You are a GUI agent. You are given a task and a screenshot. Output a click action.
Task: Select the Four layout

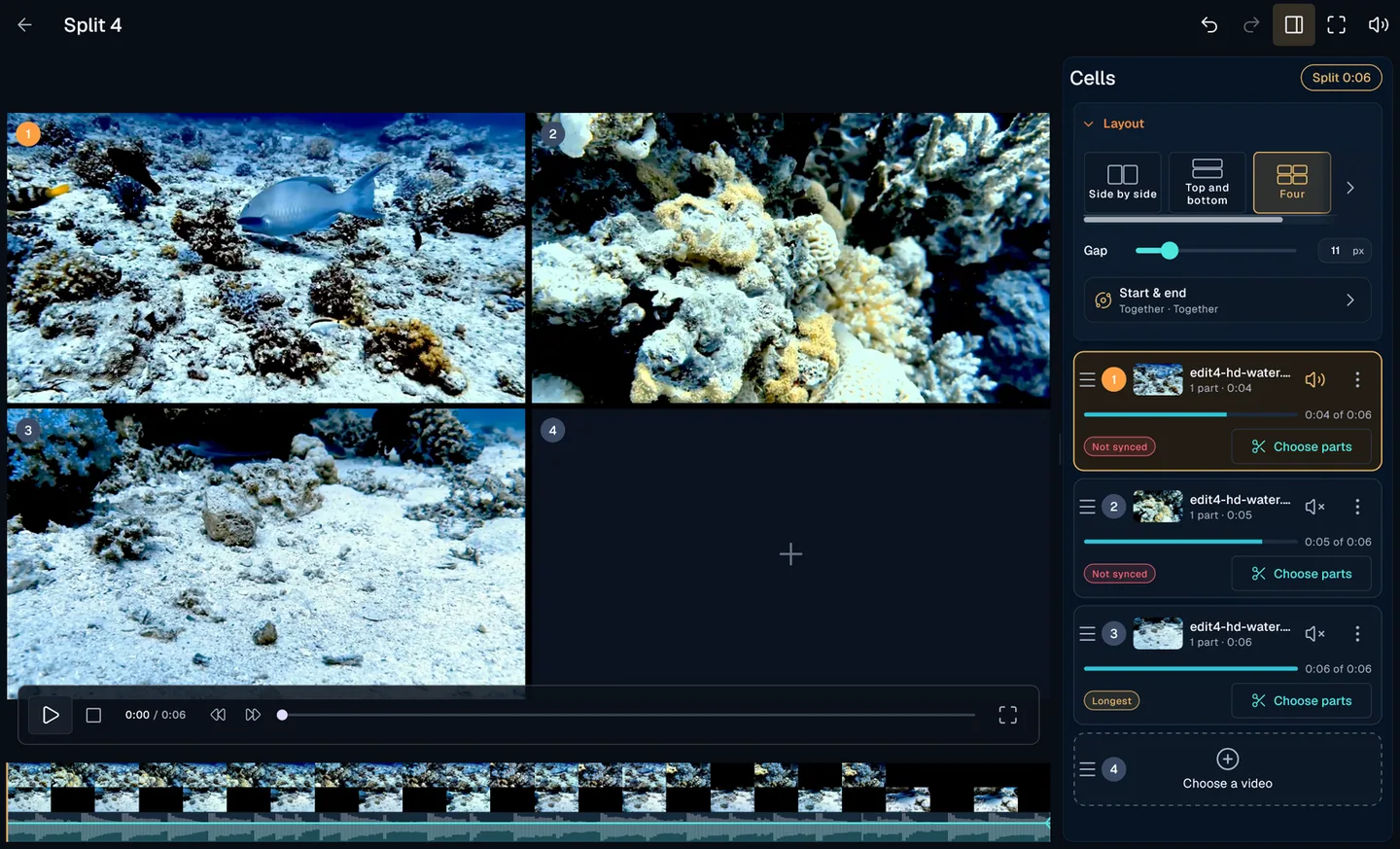coord(1292,183)
